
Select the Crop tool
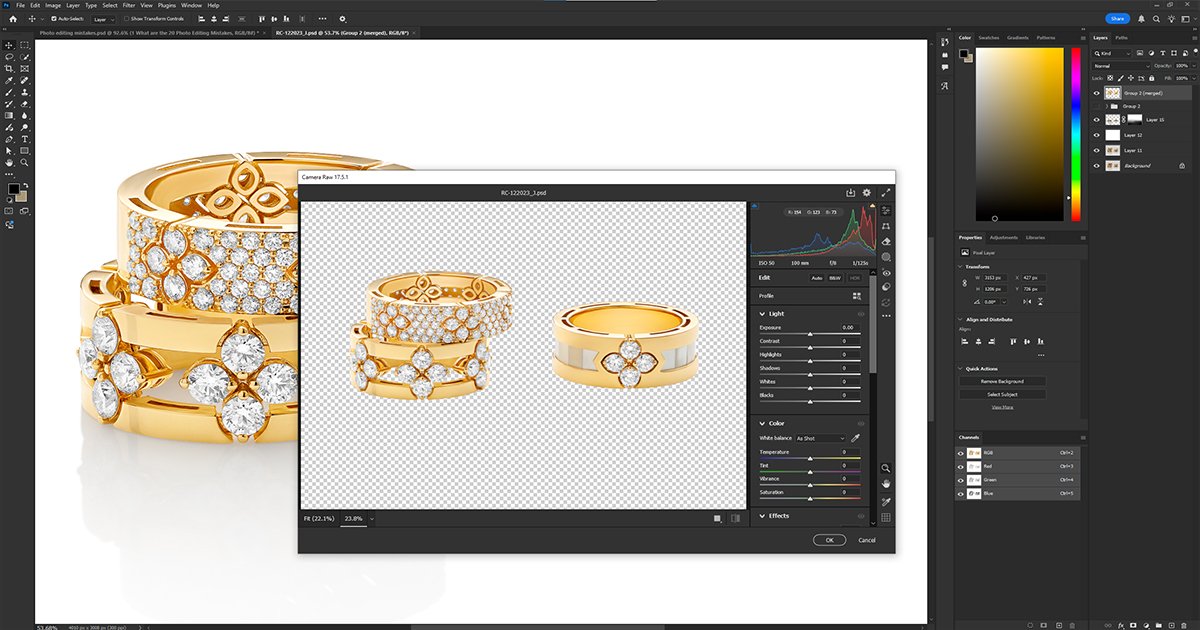click(x=9, y=69)
